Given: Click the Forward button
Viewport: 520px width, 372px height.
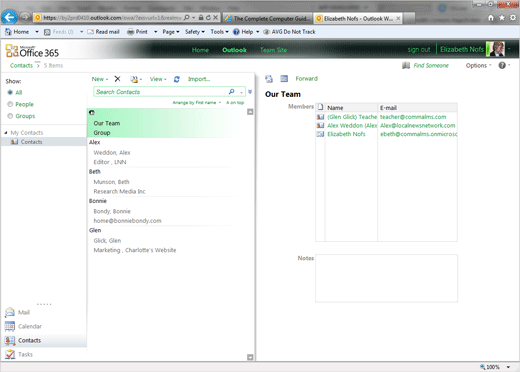Looking at the screenshot, I should pos(306,79).
